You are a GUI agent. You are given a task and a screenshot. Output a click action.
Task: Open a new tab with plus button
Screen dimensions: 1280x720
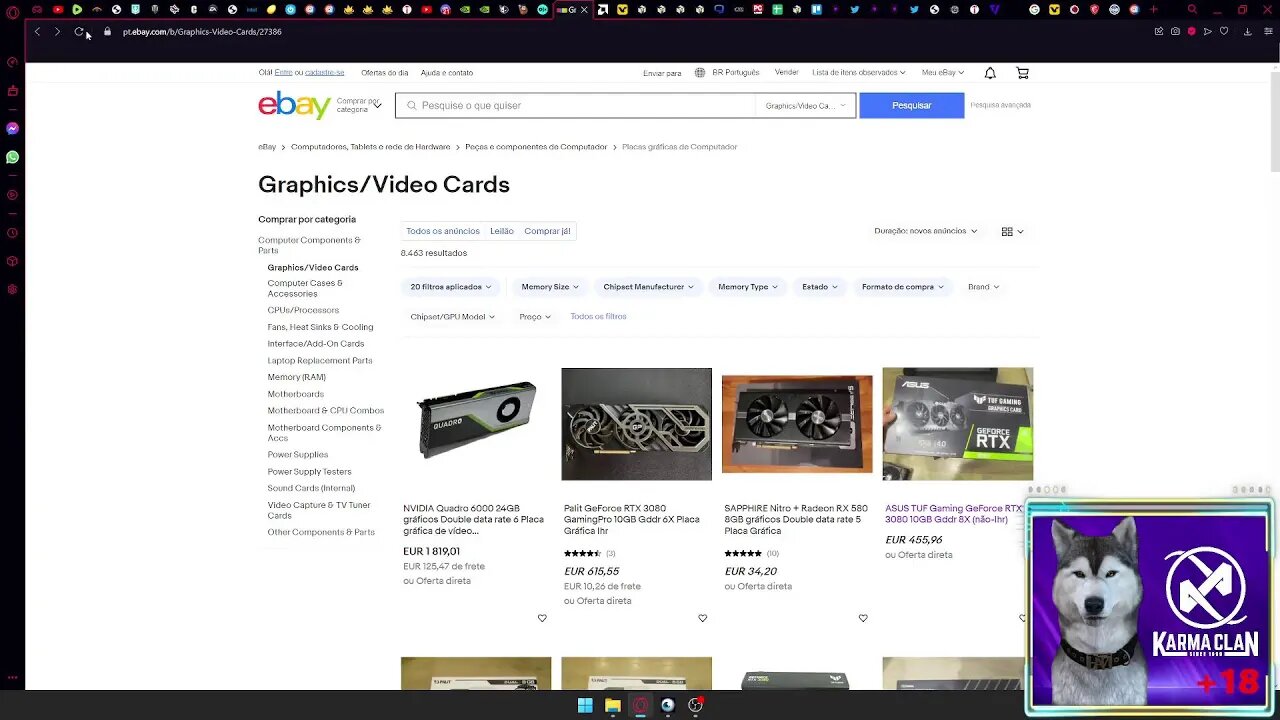click(1153, 10)
